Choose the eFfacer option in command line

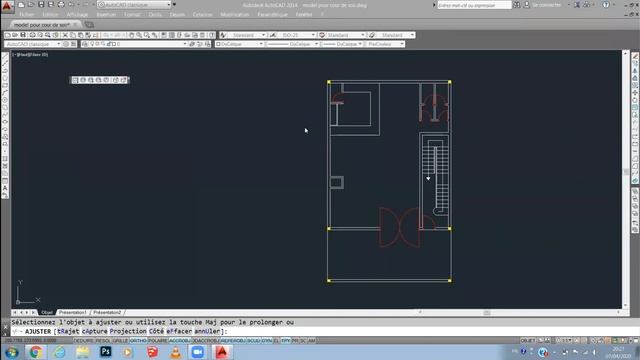(x=179, y=331)
